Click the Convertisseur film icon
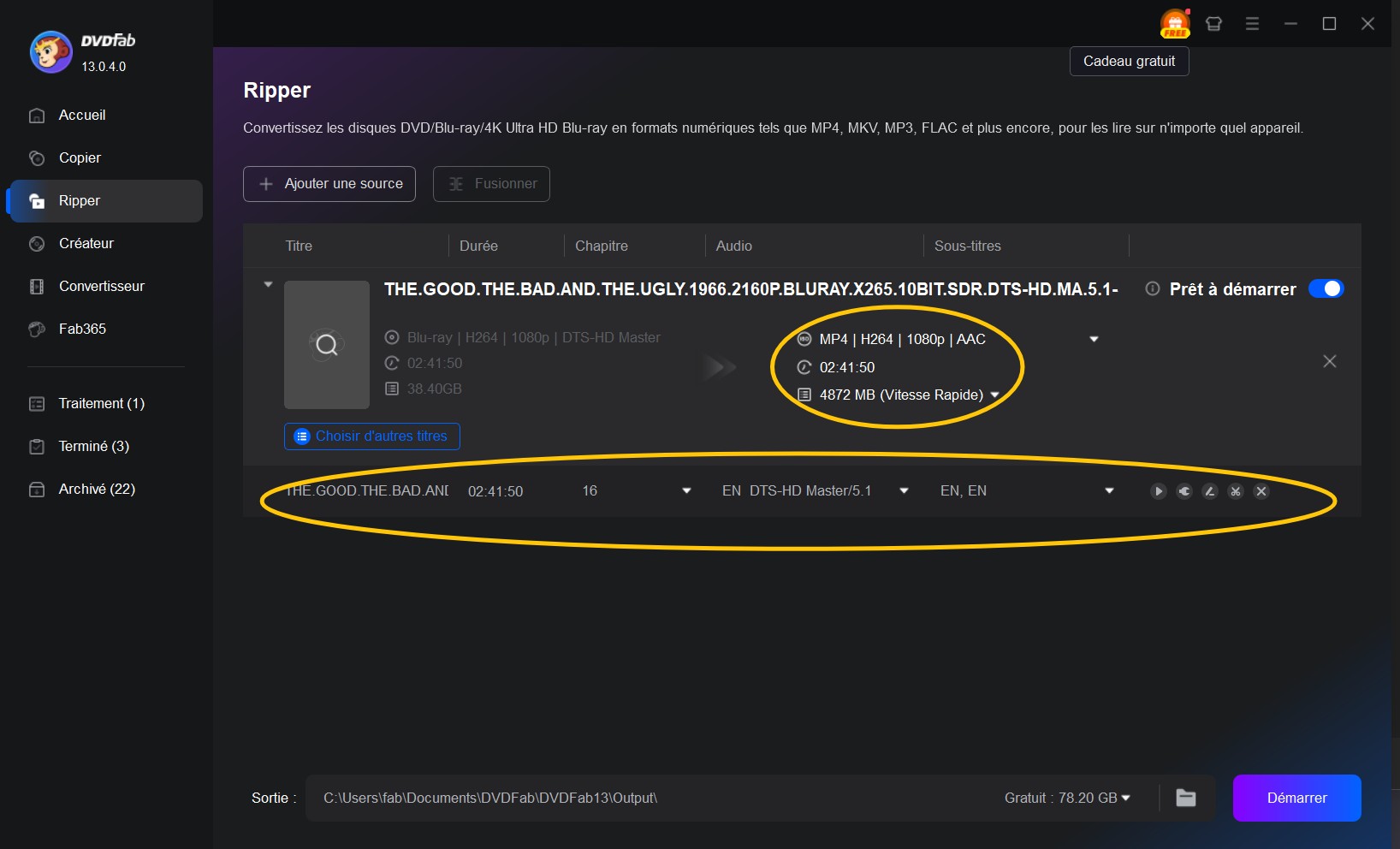Image resolution: width=1400 pixels, height=849 pixels. 37,287
